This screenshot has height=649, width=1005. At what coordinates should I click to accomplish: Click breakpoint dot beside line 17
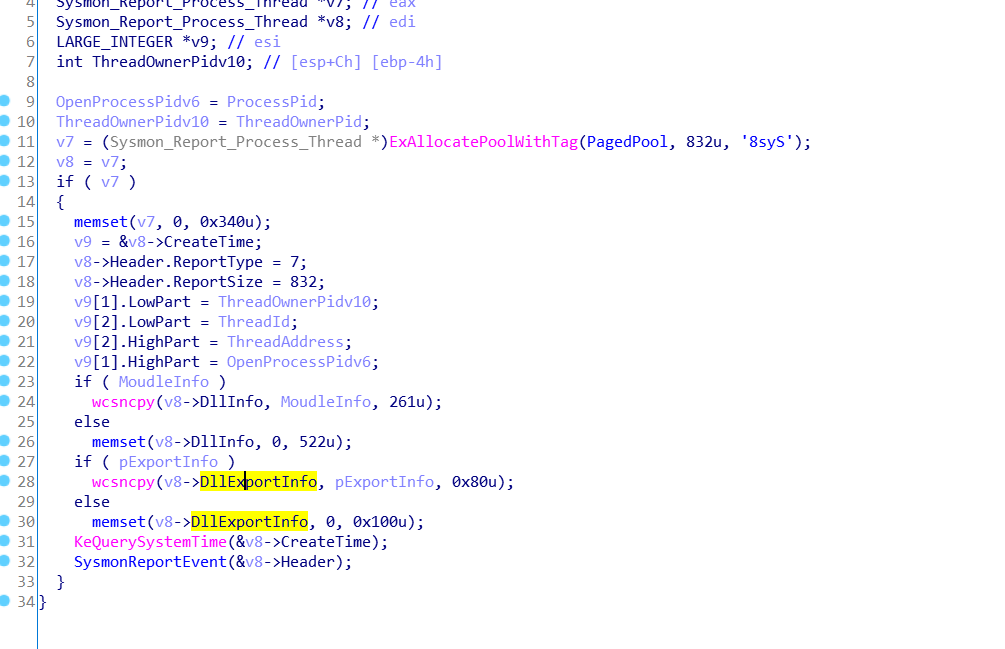coord(4,260)
